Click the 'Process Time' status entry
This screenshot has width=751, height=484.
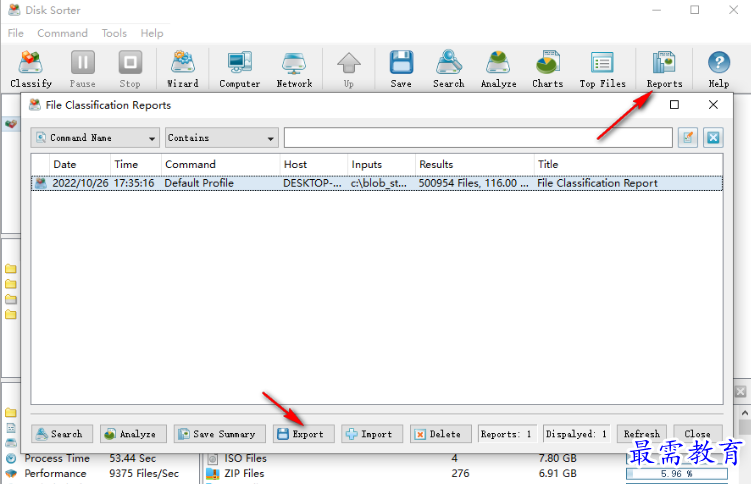tap(57, 458)
